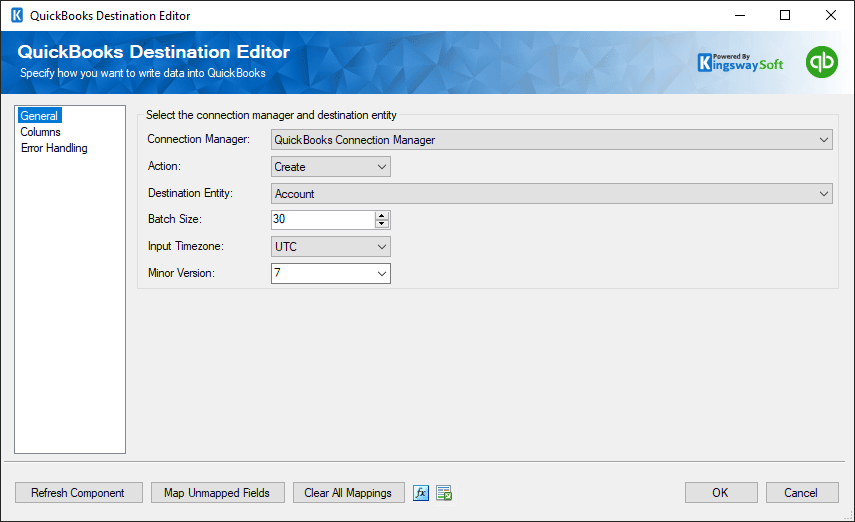The height and width of the screenshot is (522, 855).
Task: Click the Input Timezone label
Action: (x=185, y=246)
